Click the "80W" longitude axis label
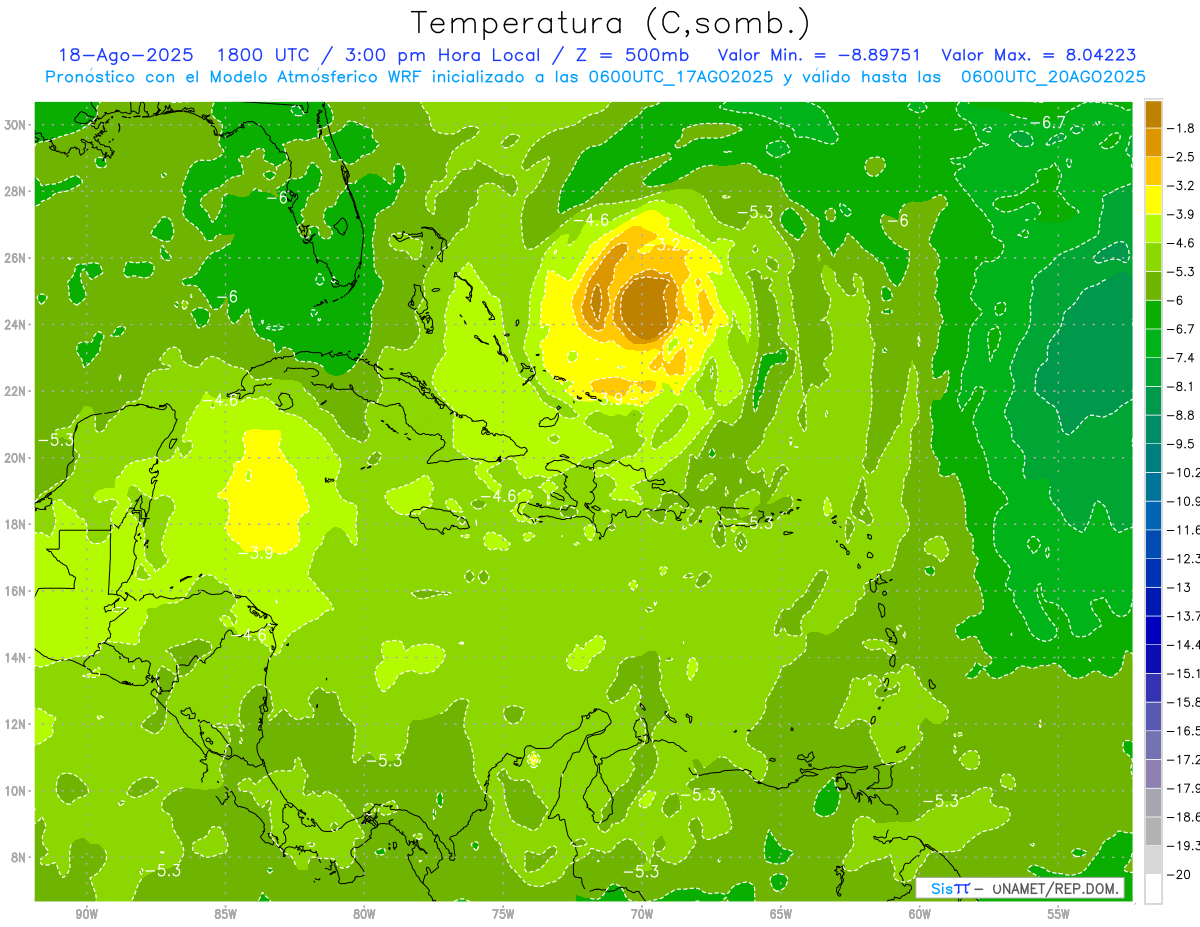This screenshot has width=1200, height=927. (x=364, y=914)
